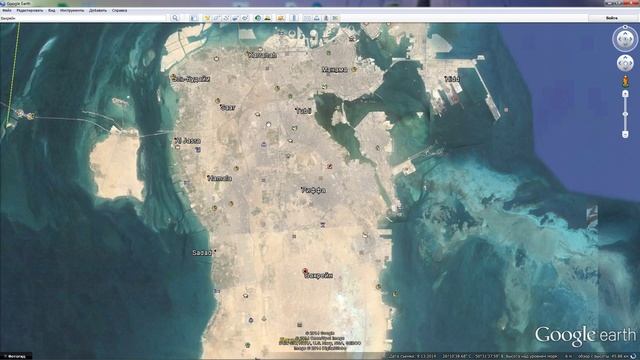This screenshot has height=360, width=640.
Task: Reset north using the N compass marker
Action: tap(625, 27)
